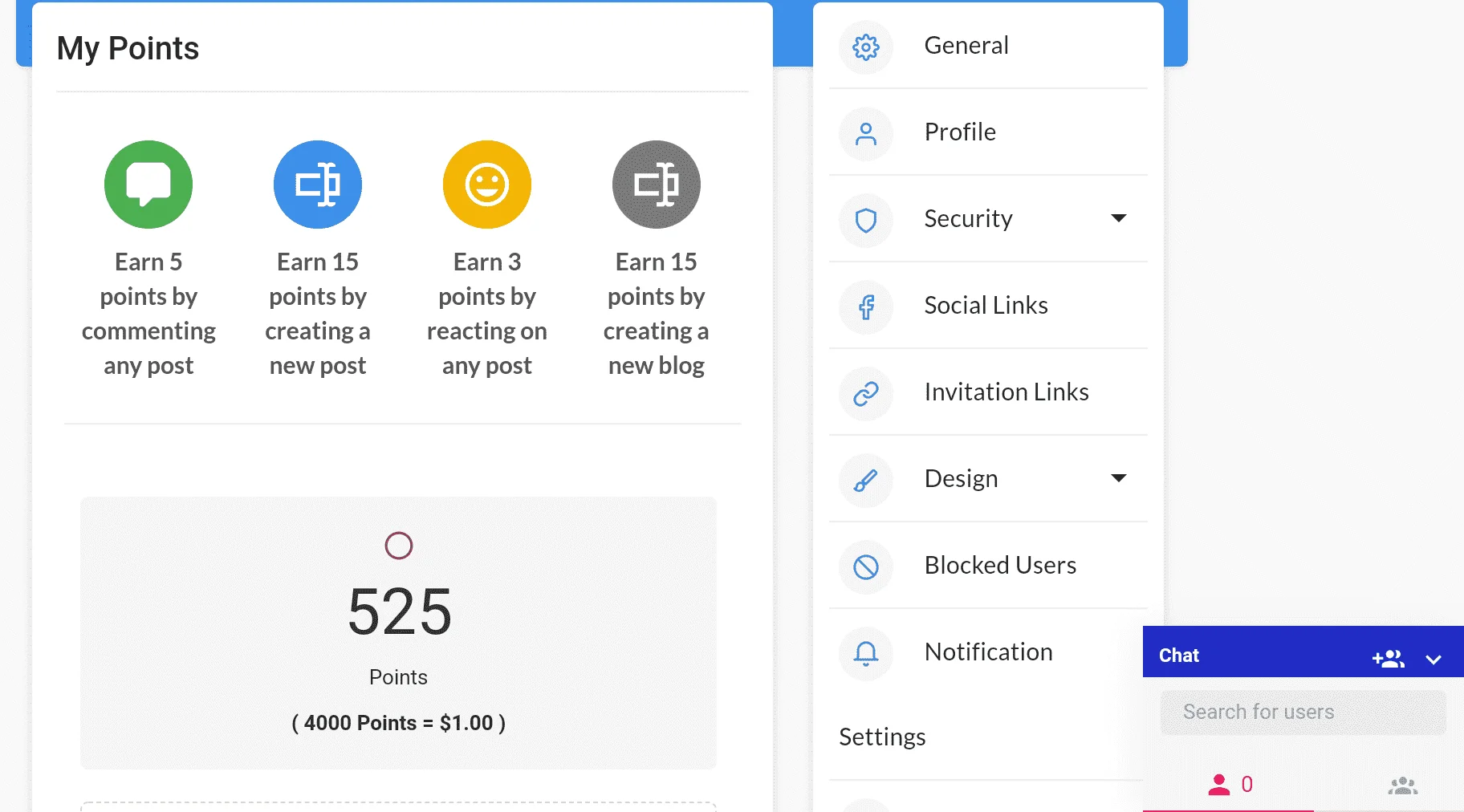
Task: Click the Security shield icon
Action: click(866, 221)
